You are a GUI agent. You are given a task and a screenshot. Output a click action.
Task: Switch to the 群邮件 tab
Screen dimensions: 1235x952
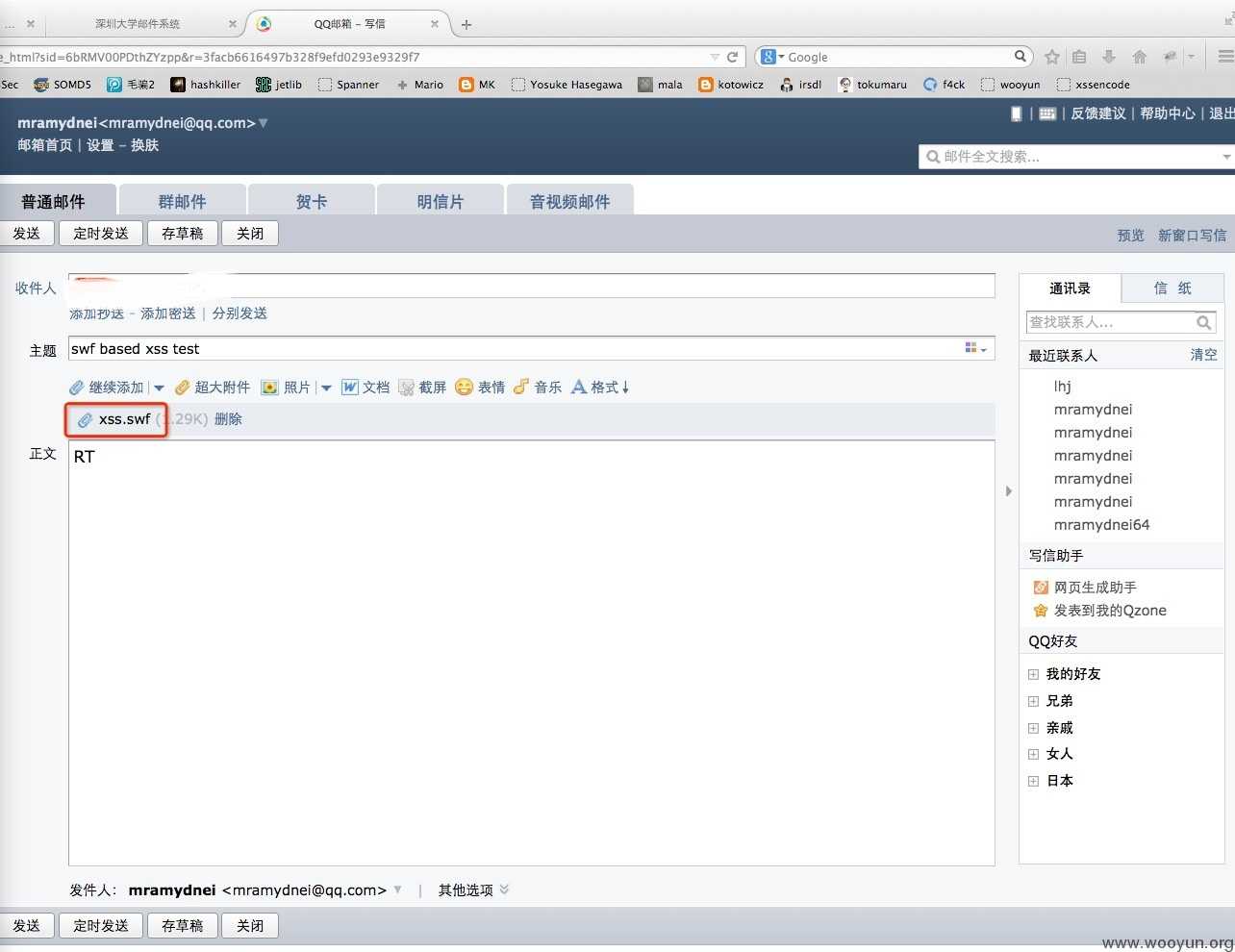(x=183, y=200)
